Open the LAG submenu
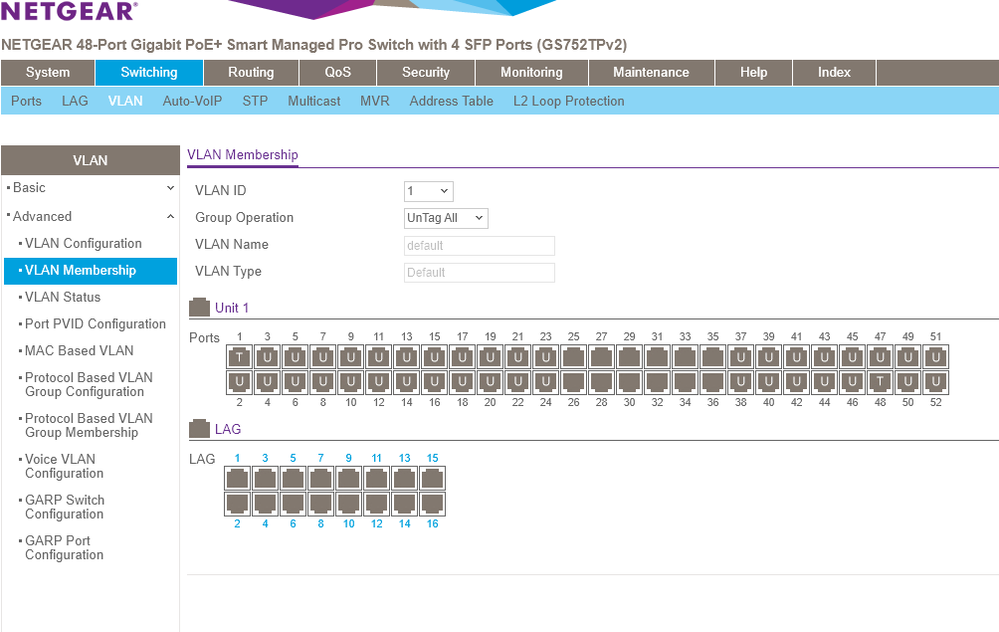 (x=75, y=101)
